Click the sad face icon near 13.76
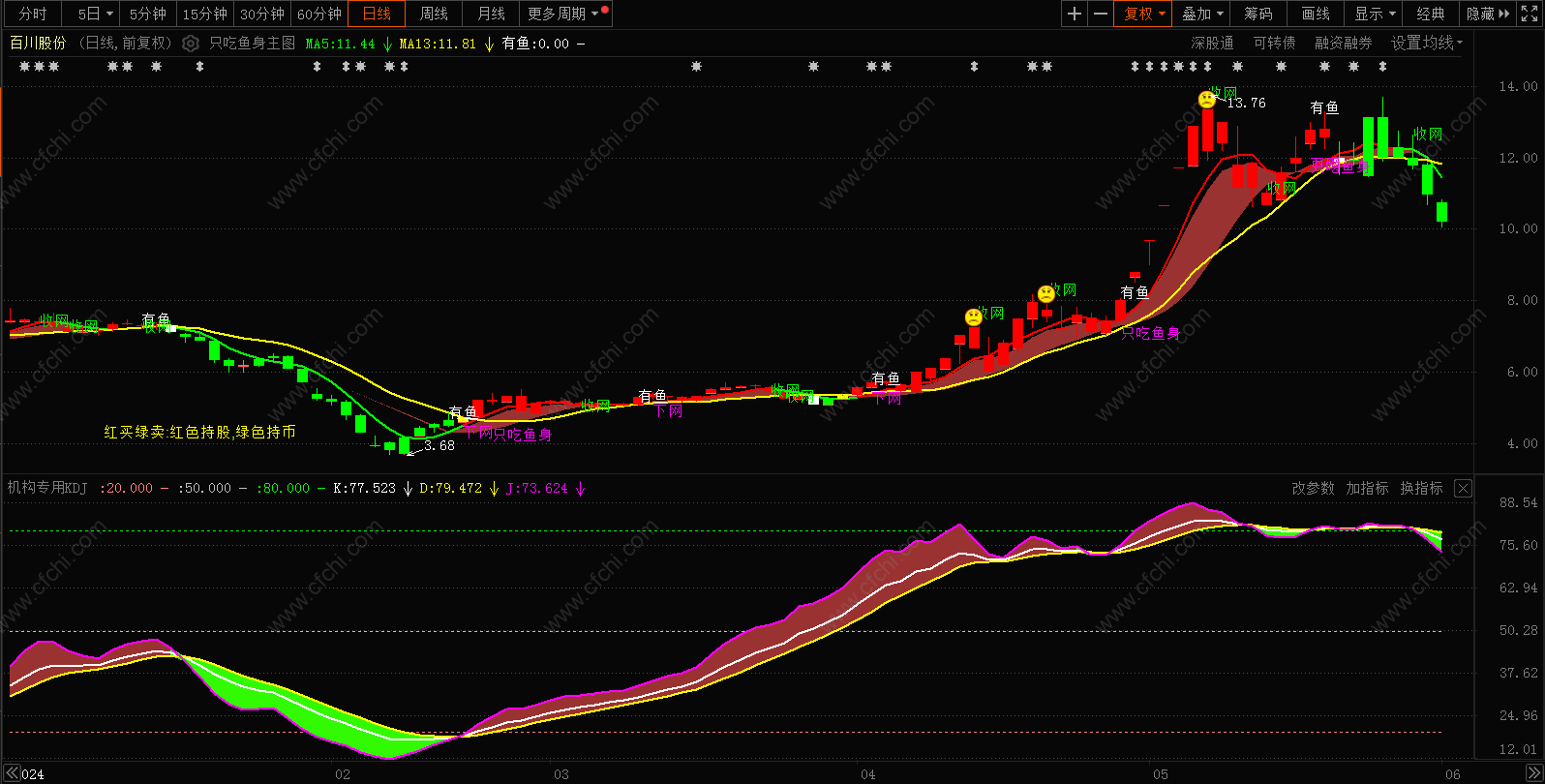This screenshot has width=1545, height=784. [x=1206, y=99]
